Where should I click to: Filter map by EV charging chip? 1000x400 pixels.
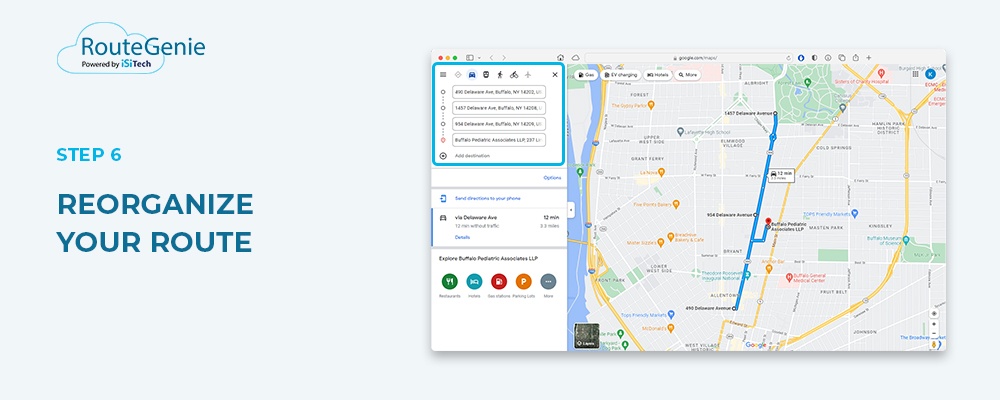tap(621, 75)
